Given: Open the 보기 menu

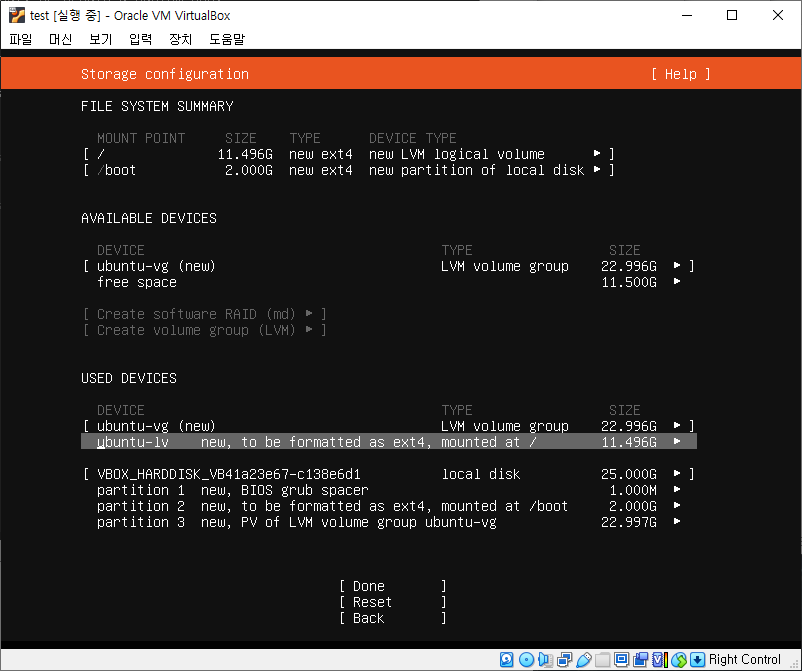Looking at the screenshot, I should (x=100, y=39).
